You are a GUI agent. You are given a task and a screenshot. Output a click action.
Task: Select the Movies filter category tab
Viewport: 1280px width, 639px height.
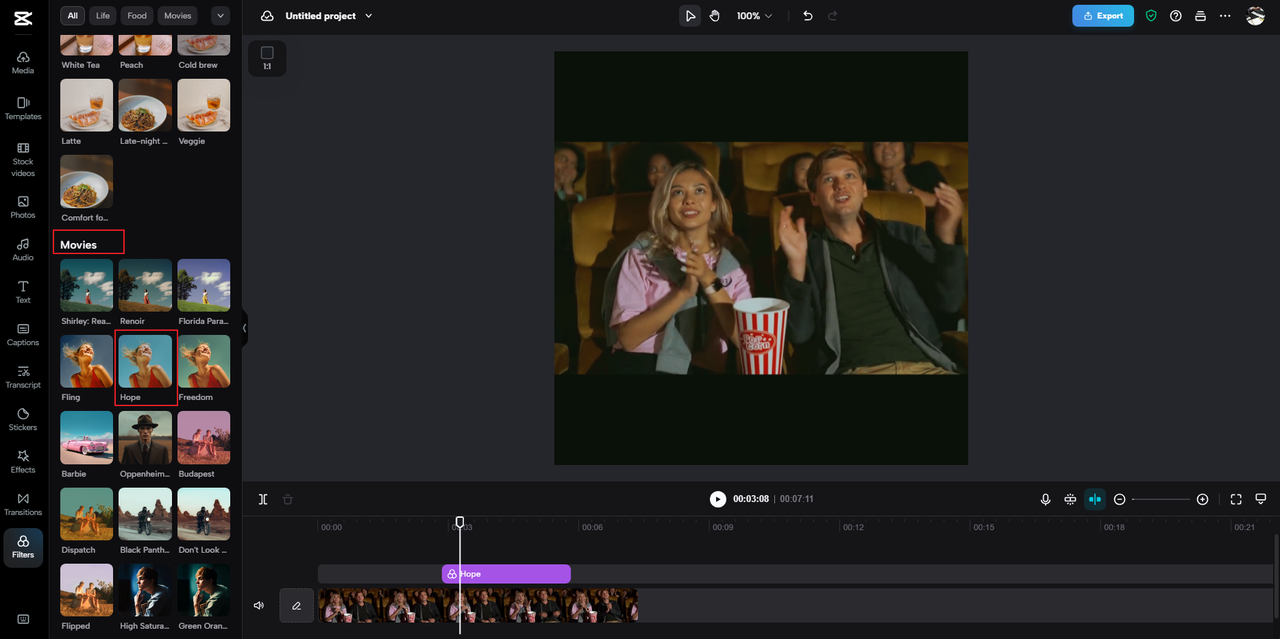(178, 16)
